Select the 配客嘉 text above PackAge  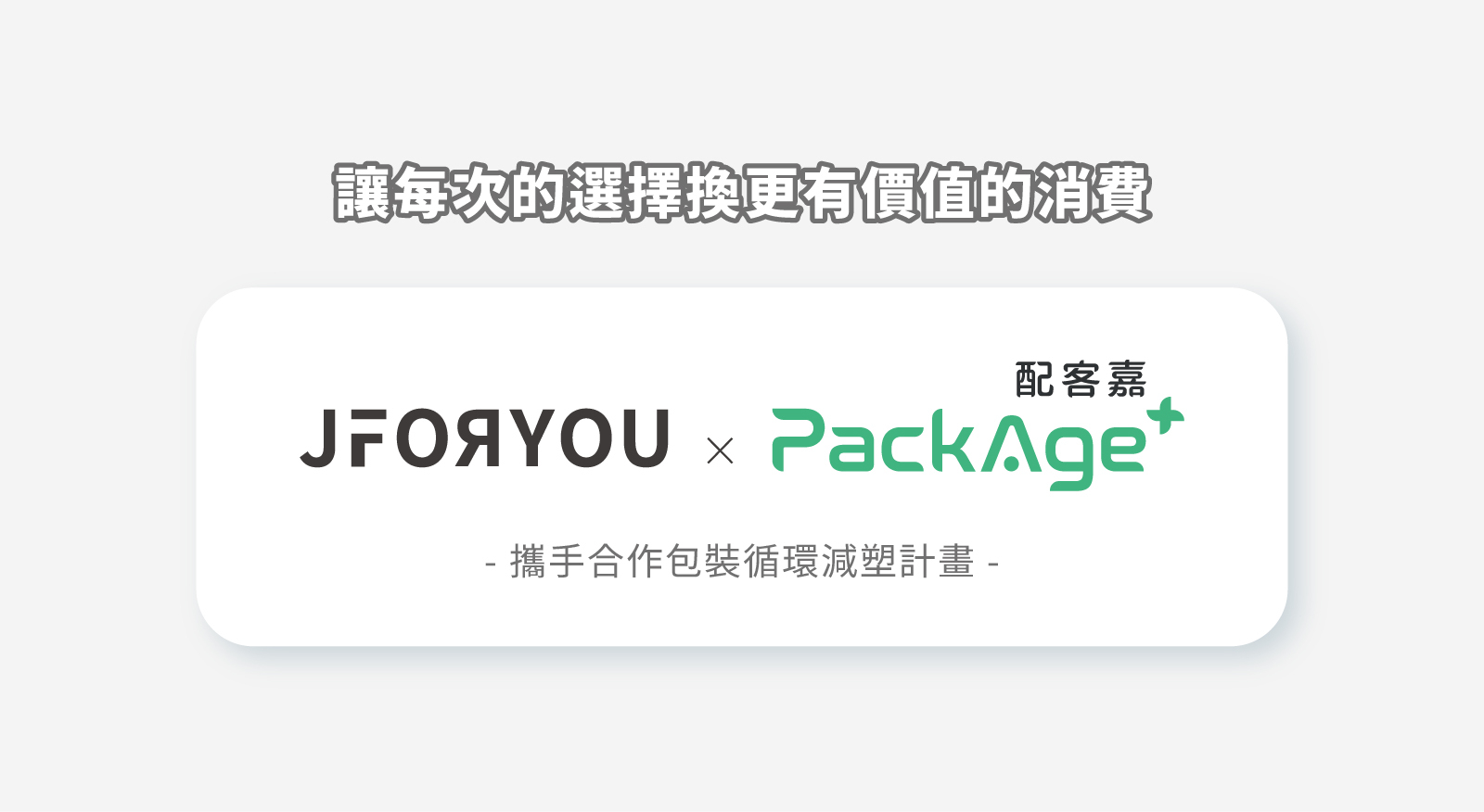[1081, 380]
